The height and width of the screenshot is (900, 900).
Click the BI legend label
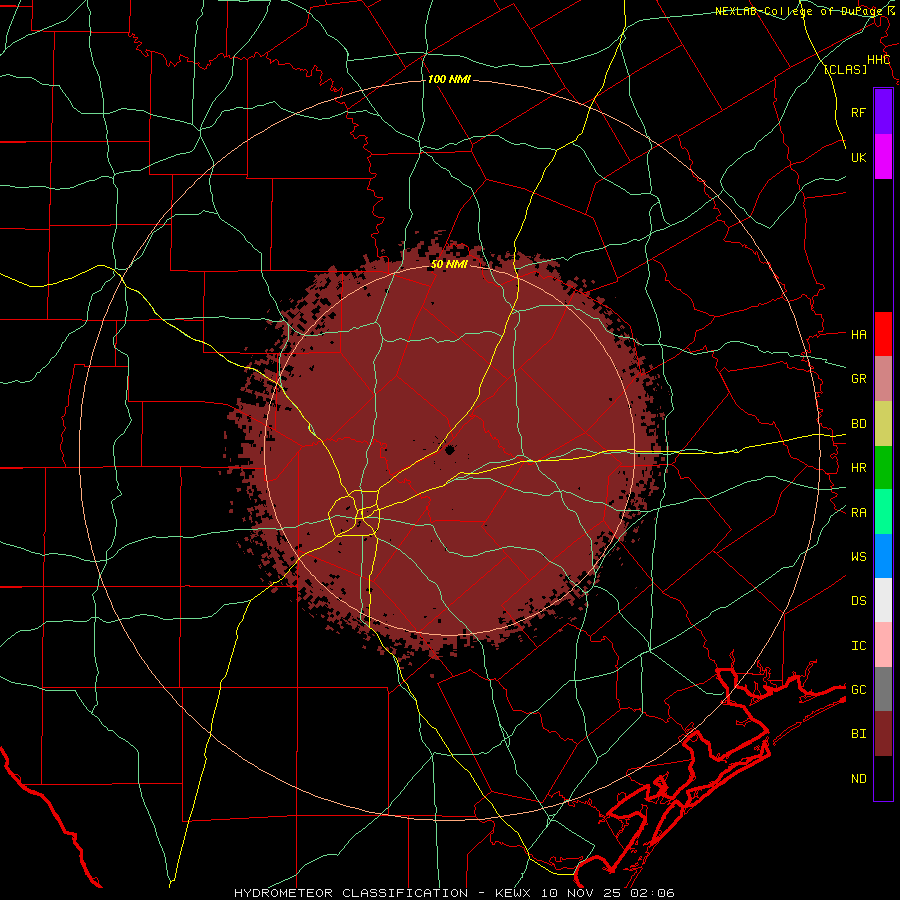point(858,734)
